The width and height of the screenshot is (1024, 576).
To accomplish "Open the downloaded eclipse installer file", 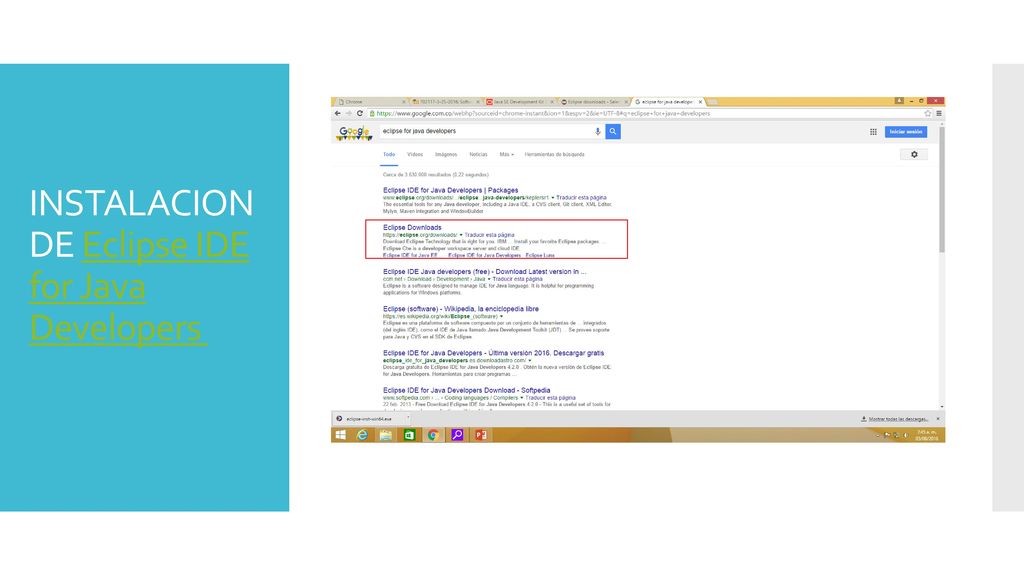I will point(369,419).
